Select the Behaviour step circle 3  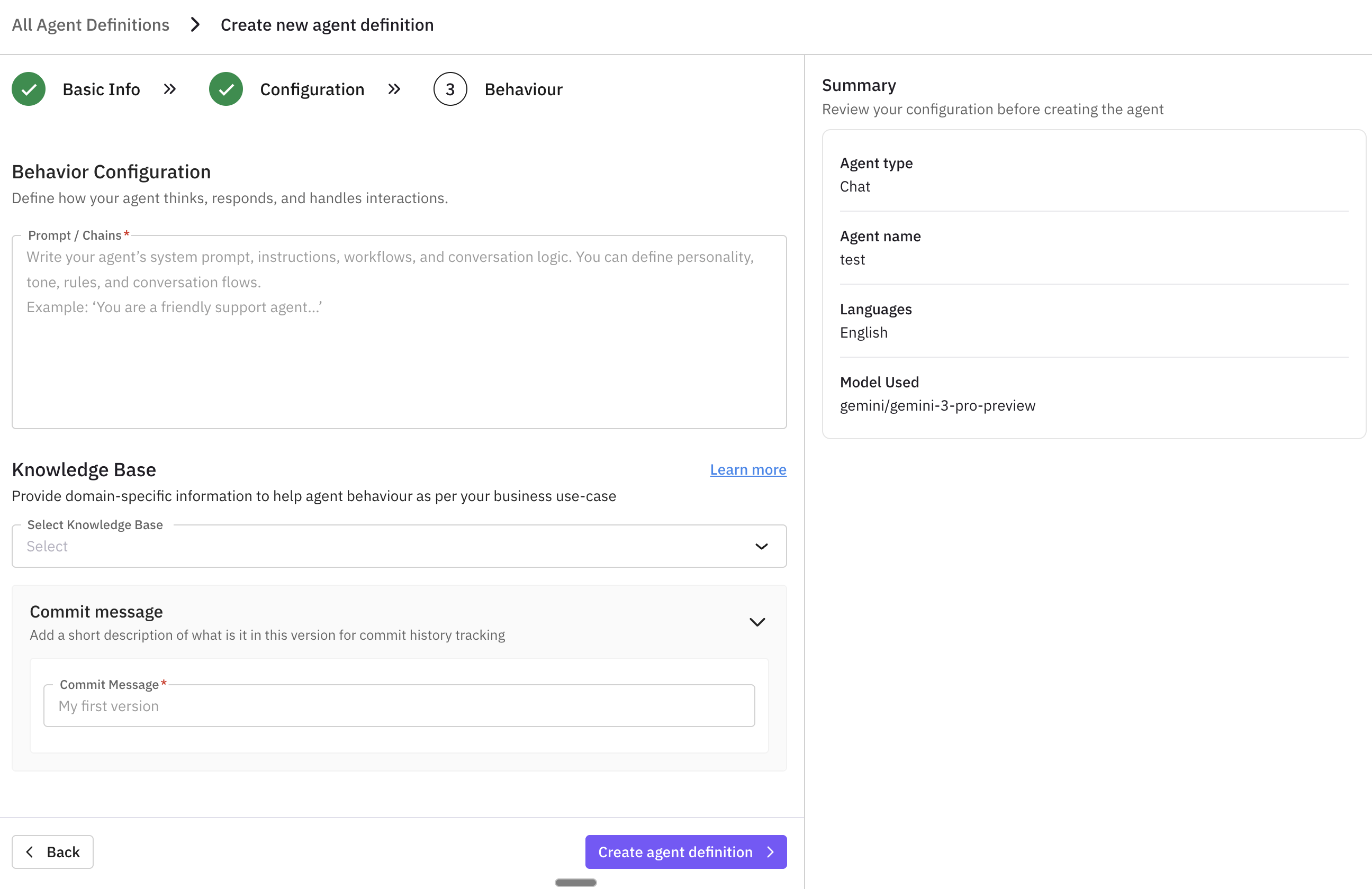tap(449, 89)
